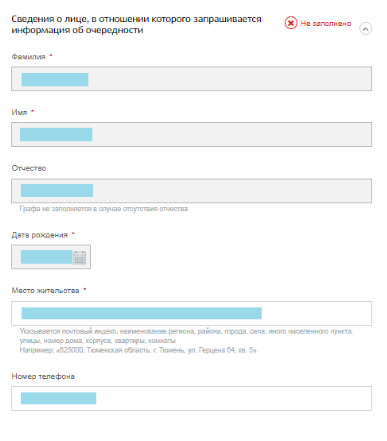Viewport: 387px width, 441px height.
Task: Click the Имя field label
Action: tap(19, 112)
